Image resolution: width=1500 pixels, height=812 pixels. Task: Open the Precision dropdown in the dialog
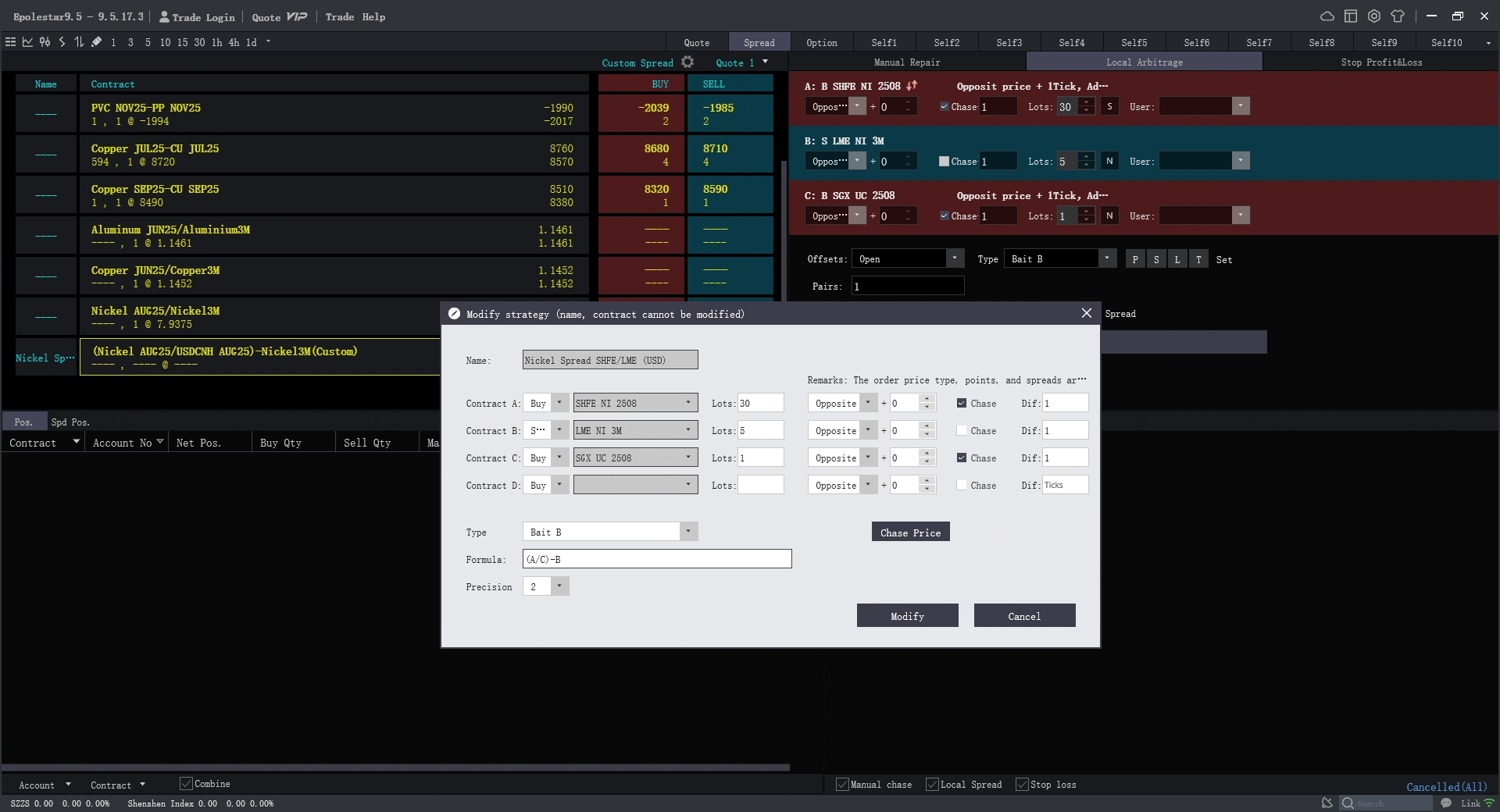[559, 586]
